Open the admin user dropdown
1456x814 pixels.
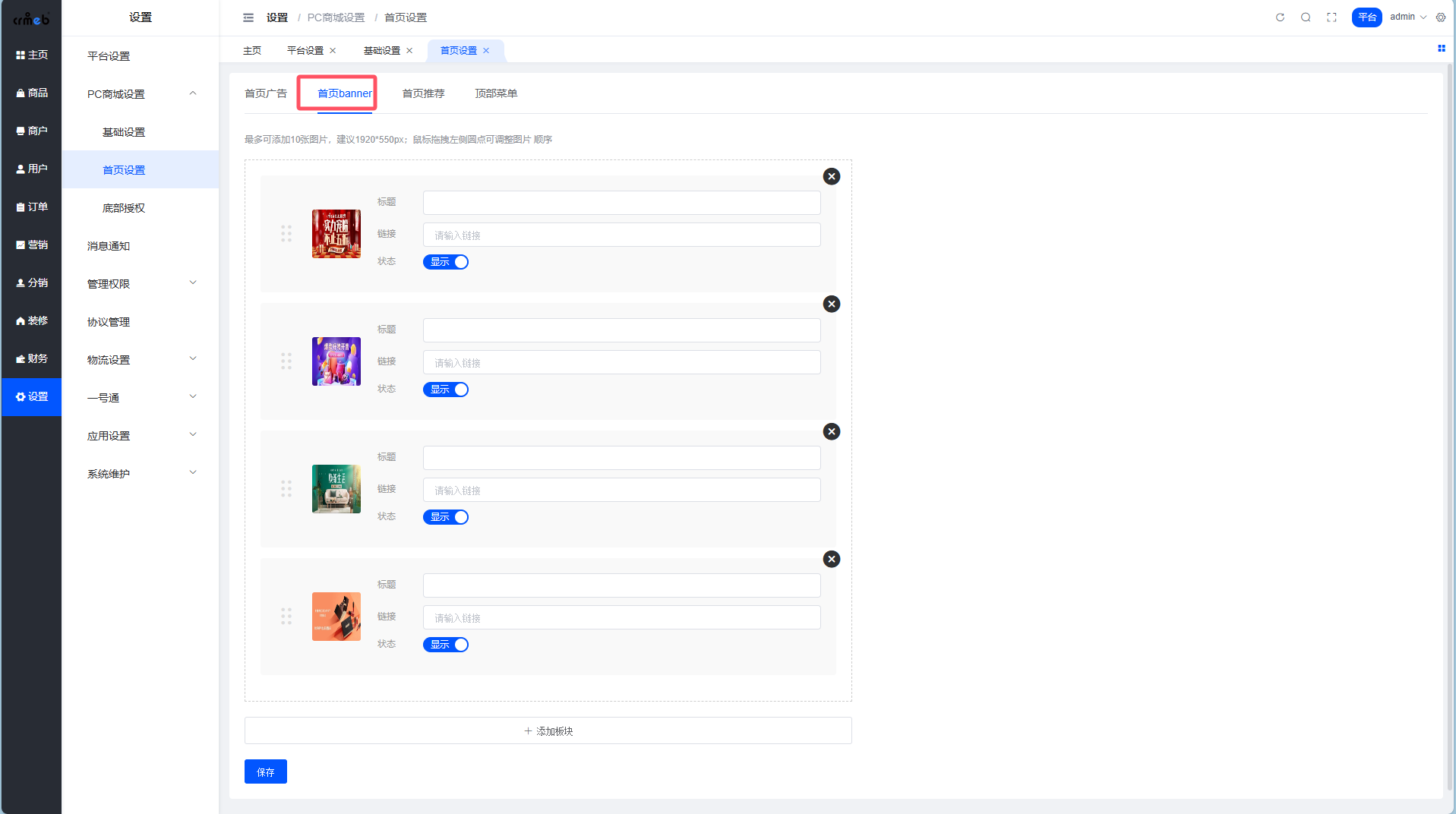(x=1407, y=17)
